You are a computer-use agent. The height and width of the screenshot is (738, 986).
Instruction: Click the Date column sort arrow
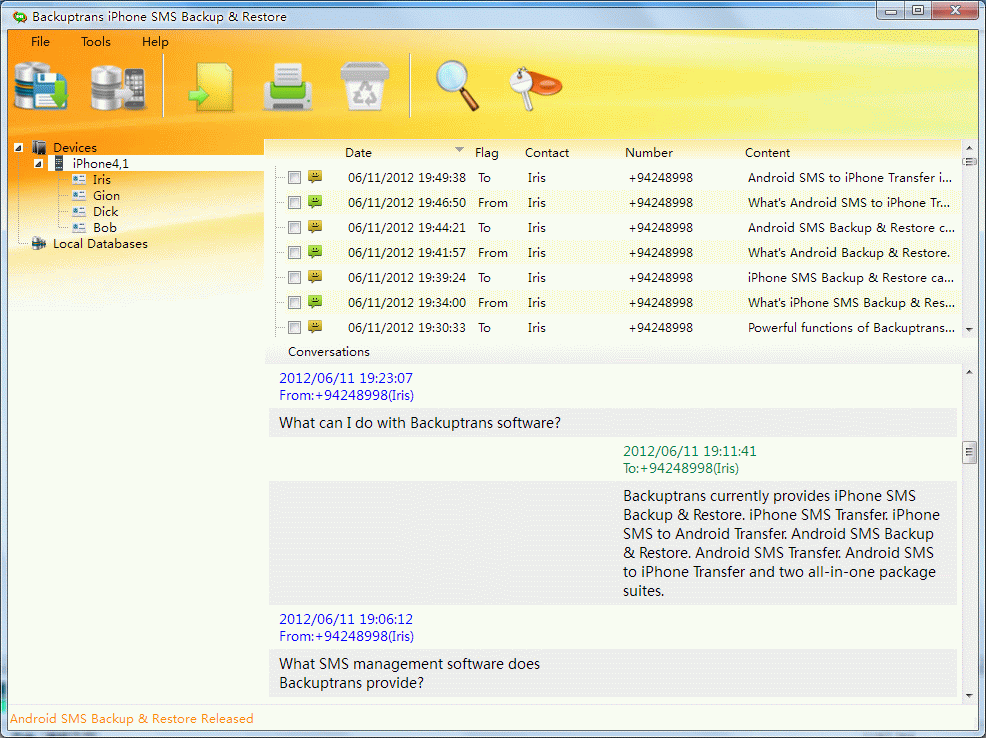click(x=461, y=149)
